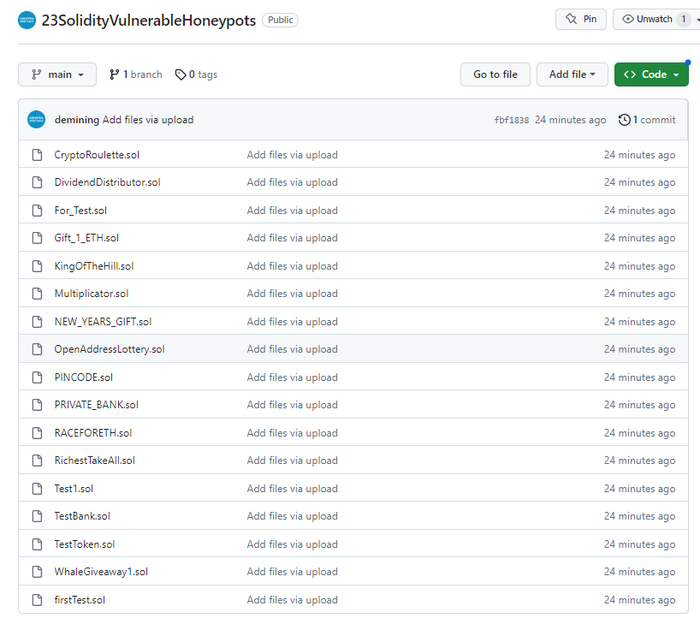This screenshot has height=624, width=700.
Task: Click the file icon next to WhaleGiveaway1.sol
Action: tap(37, 572)
